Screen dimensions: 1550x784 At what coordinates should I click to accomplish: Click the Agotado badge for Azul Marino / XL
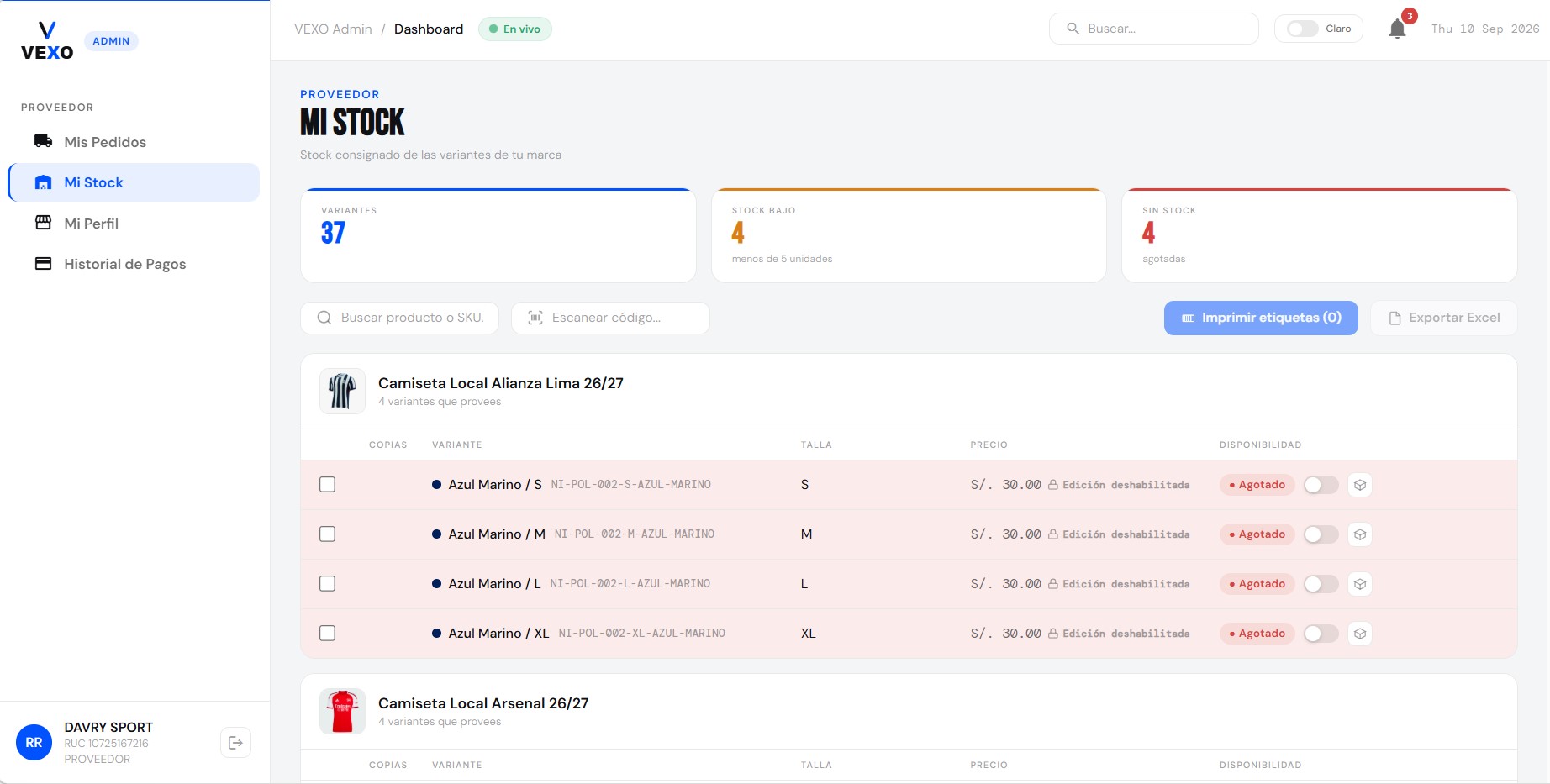coord(1257,634)
